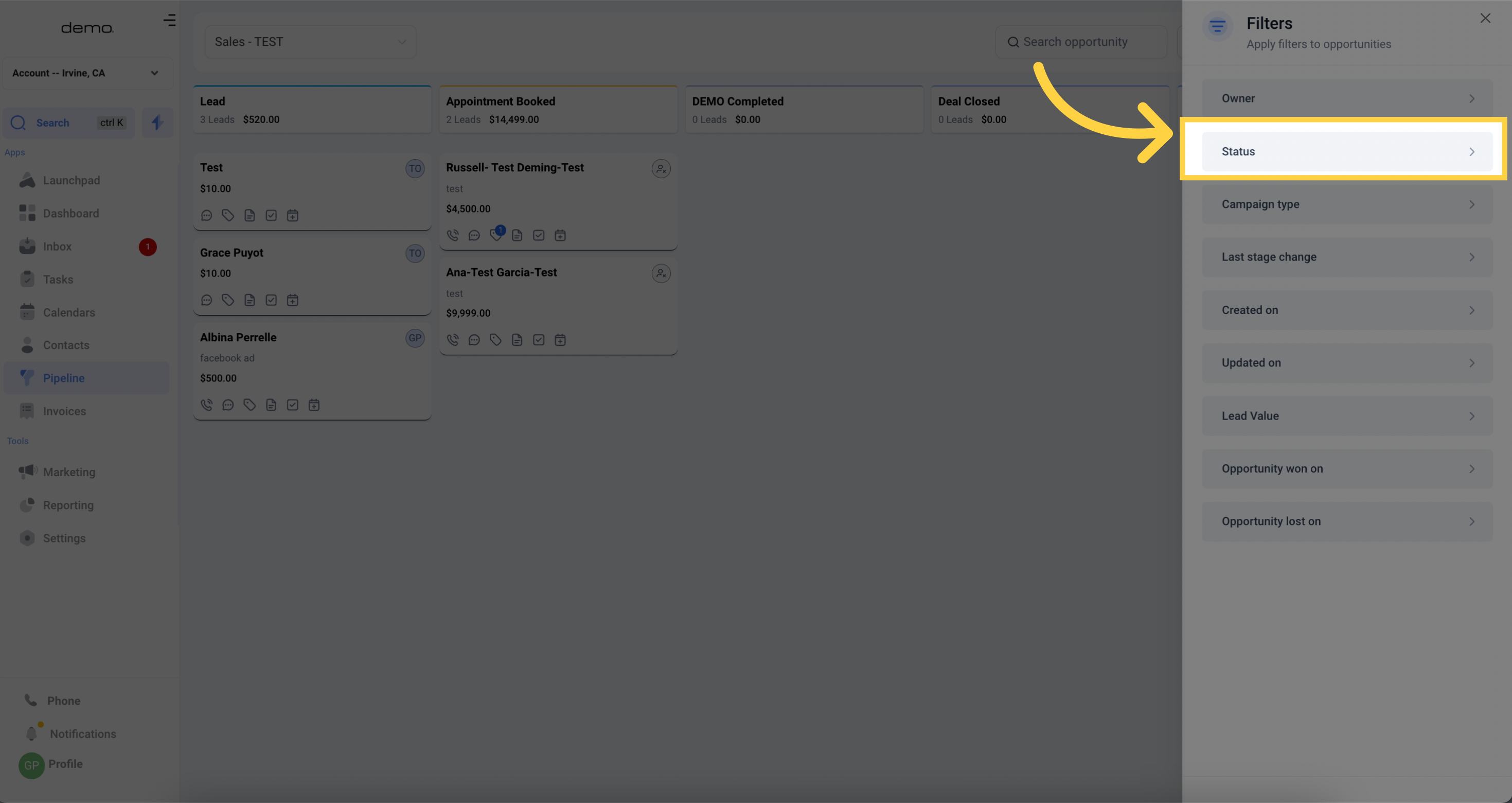Open the Sales - TEST pipeline dropdown
Image resolution: width=1512 pixels, height=803 pixels.
(310, 42)
